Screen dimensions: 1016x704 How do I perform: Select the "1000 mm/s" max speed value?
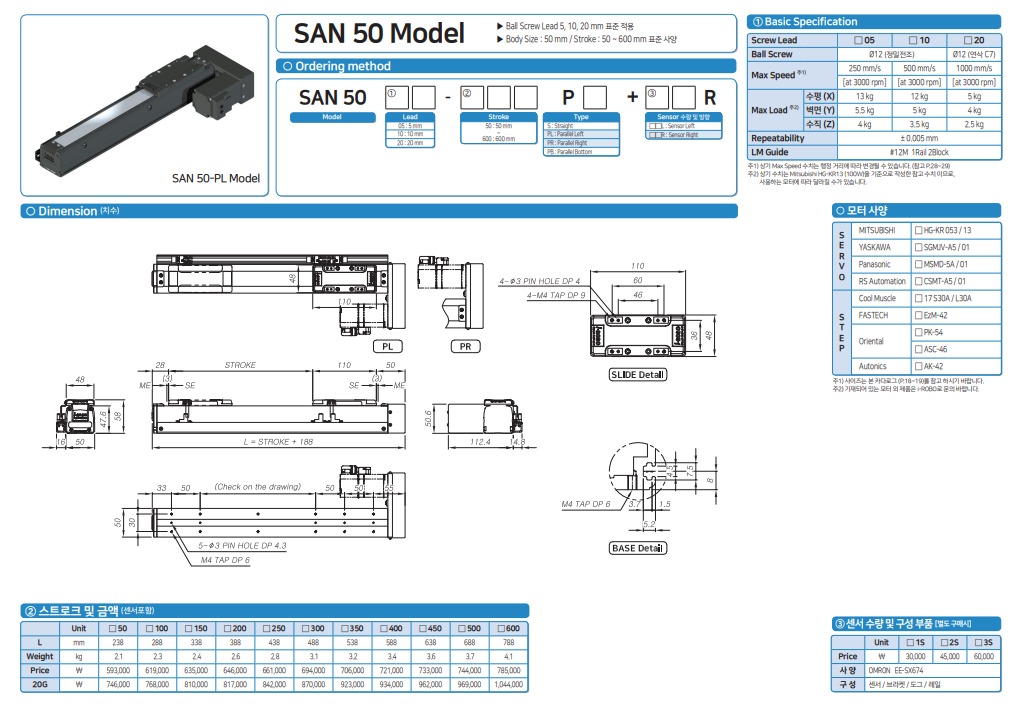pos(974,68)
